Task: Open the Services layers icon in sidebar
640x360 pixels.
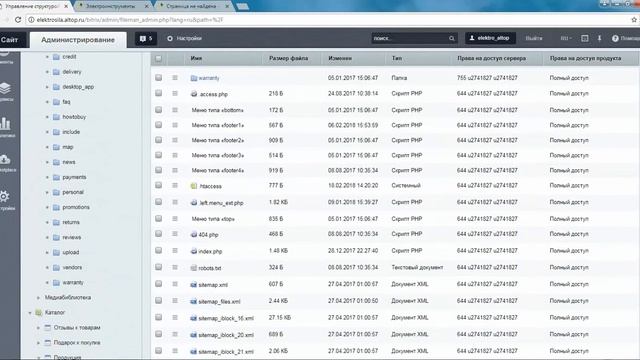Action: coord(5,88)
